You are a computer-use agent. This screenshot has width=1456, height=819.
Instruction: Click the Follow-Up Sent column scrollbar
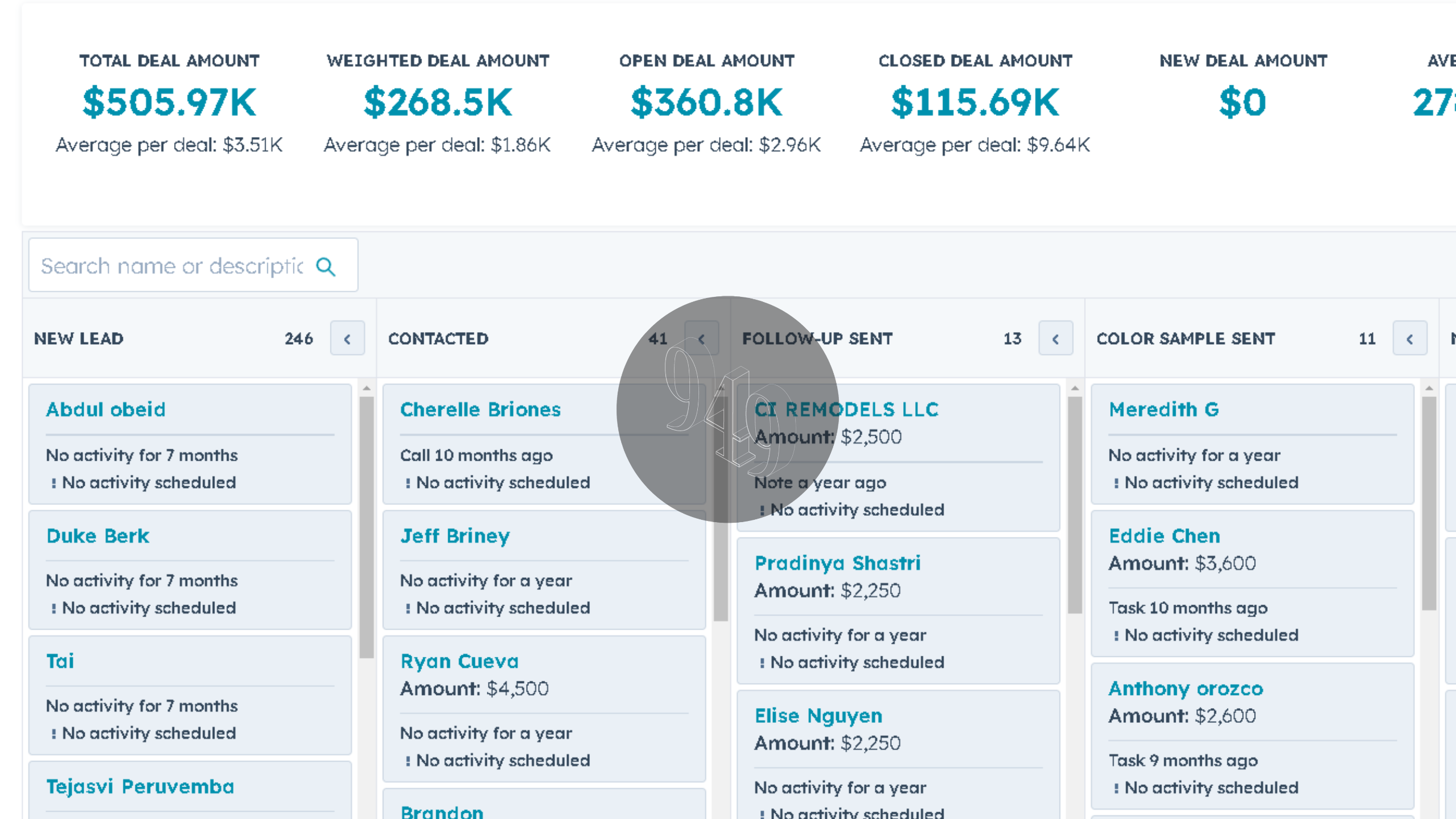1075,505
